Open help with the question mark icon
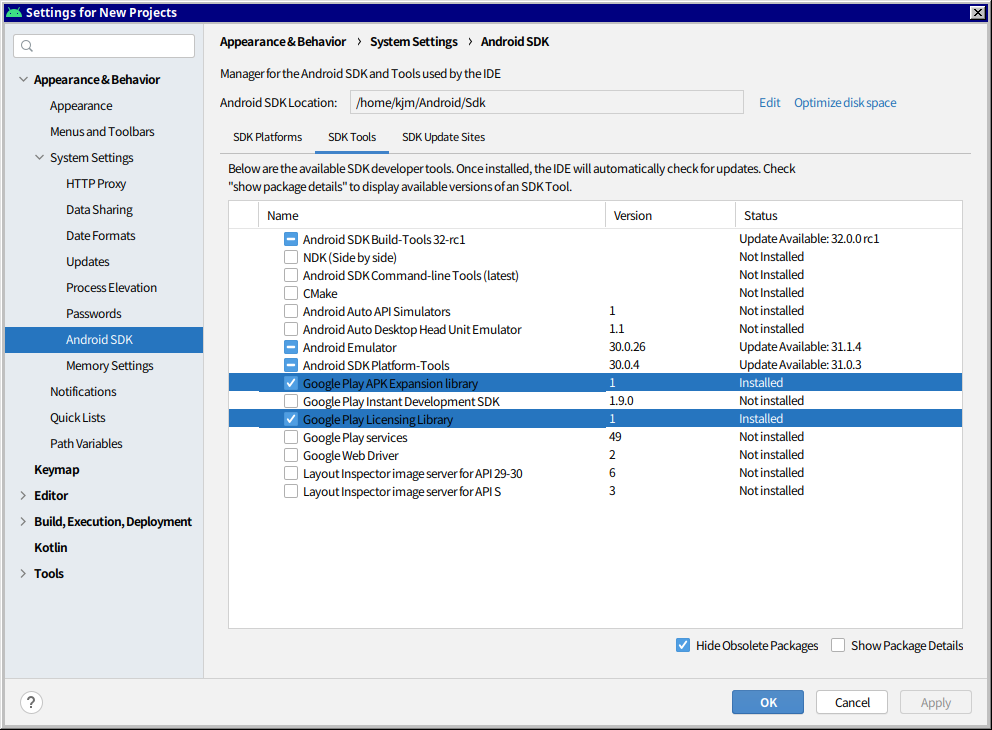Screen dimensions: 992x730 pos(31,702)
